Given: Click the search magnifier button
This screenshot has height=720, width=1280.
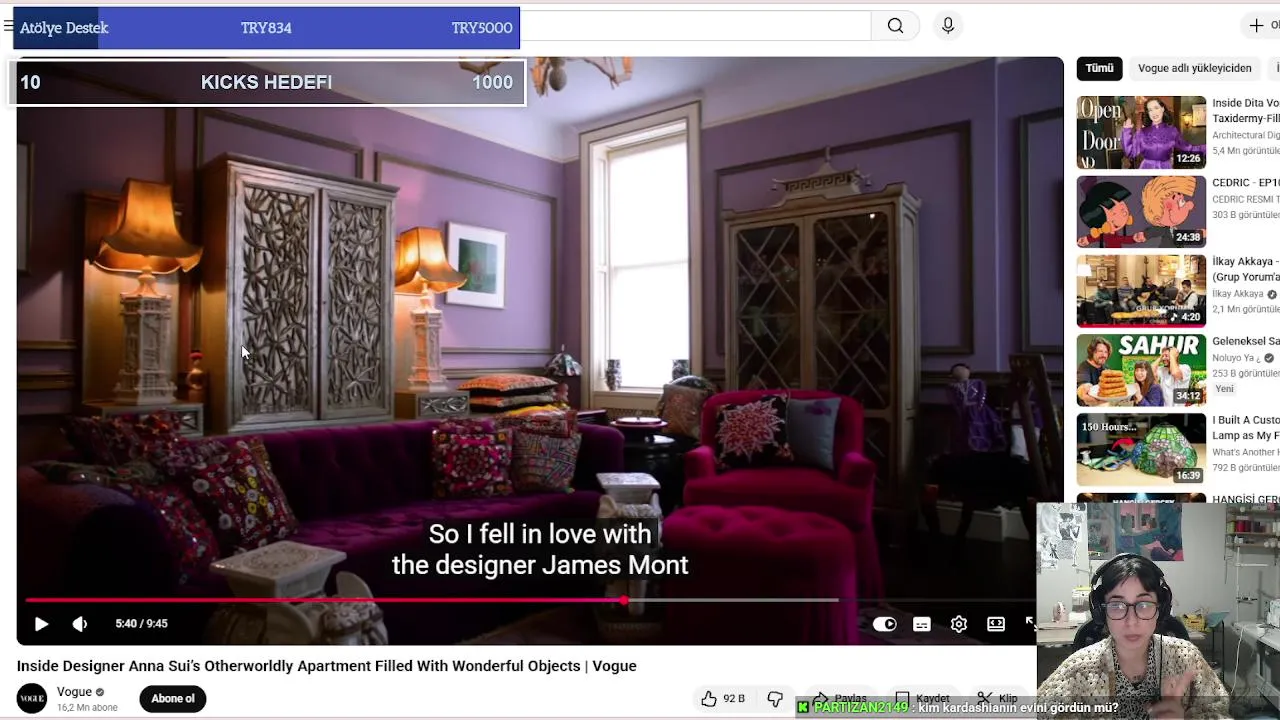Looking at the screenshot, I should pos(895,26).
